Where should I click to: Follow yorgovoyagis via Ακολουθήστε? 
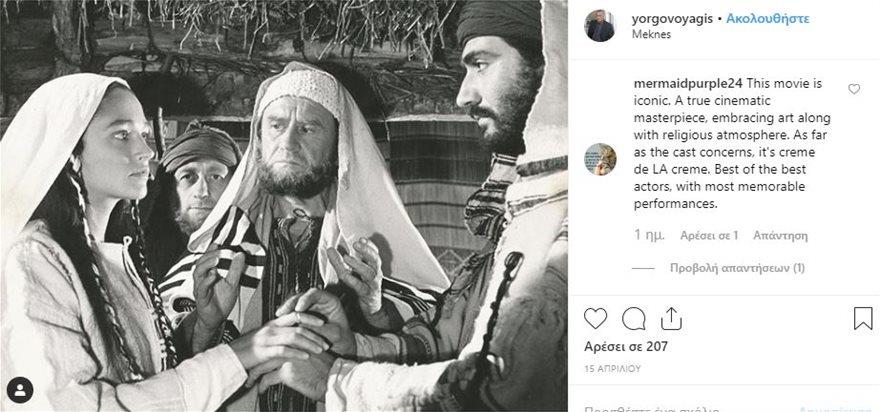point(768,18)
